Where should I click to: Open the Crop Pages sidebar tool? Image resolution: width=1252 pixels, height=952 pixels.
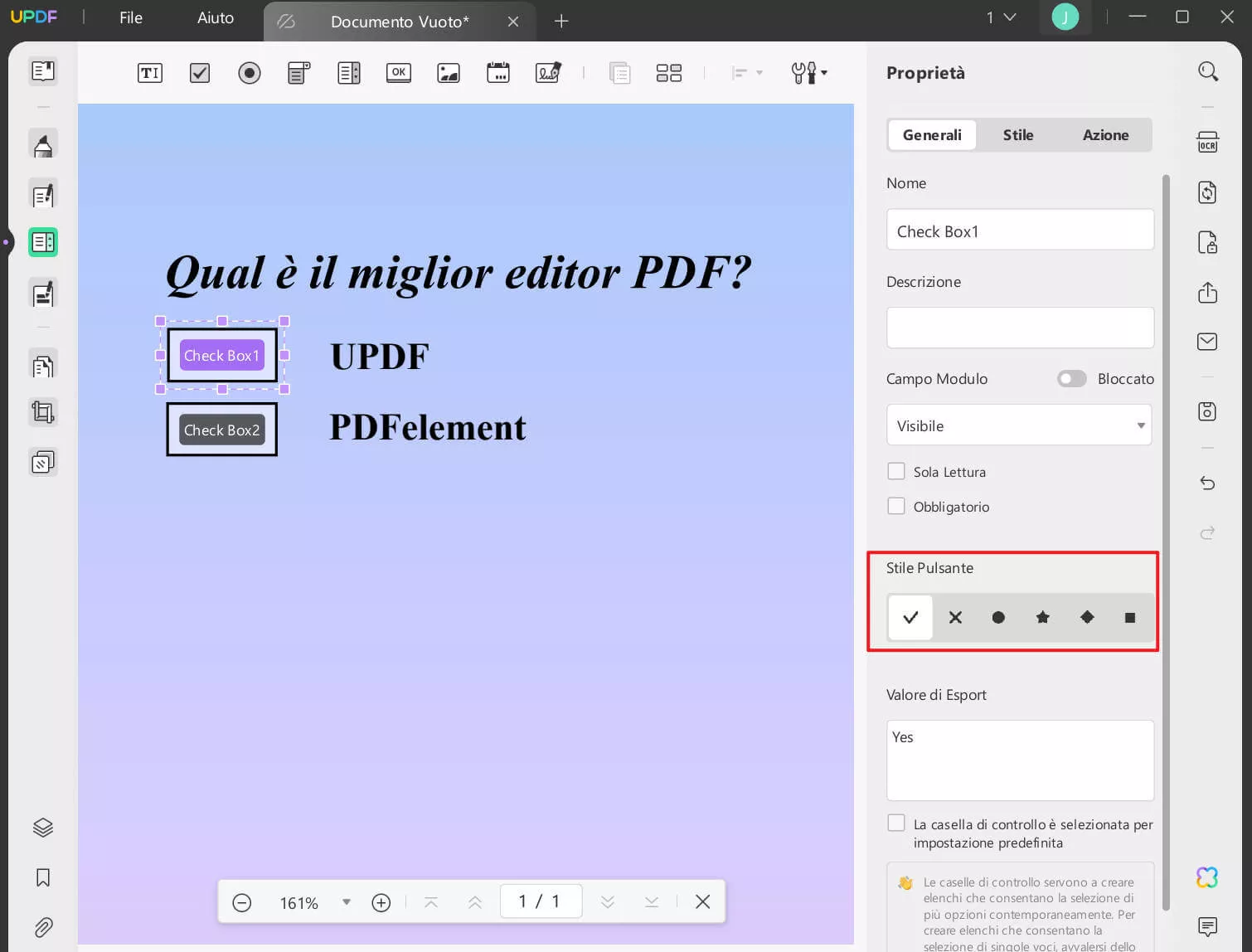tap(43, 412)
